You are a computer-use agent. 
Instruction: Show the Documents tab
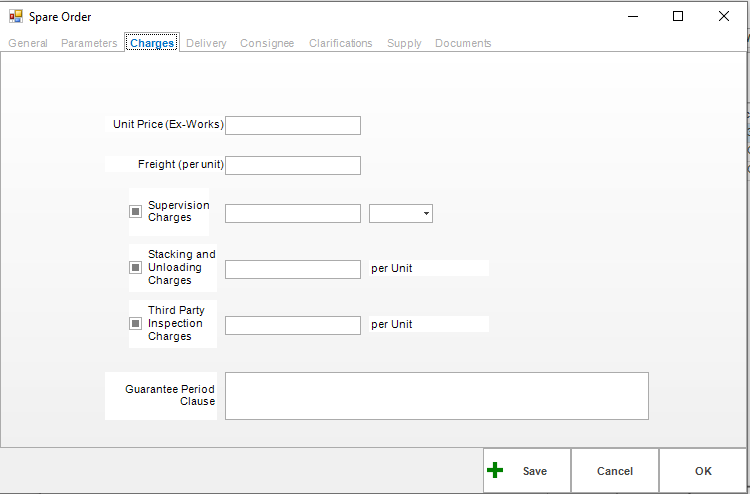pos(463,43)
